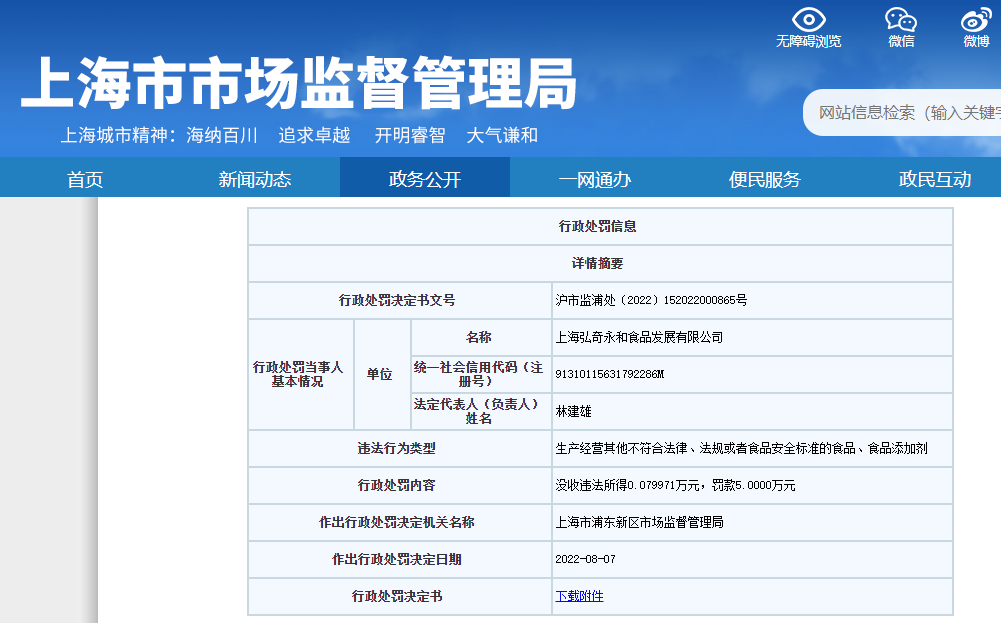
Task: Click the 行政处罚决定书 label cell
Action: 400,596
